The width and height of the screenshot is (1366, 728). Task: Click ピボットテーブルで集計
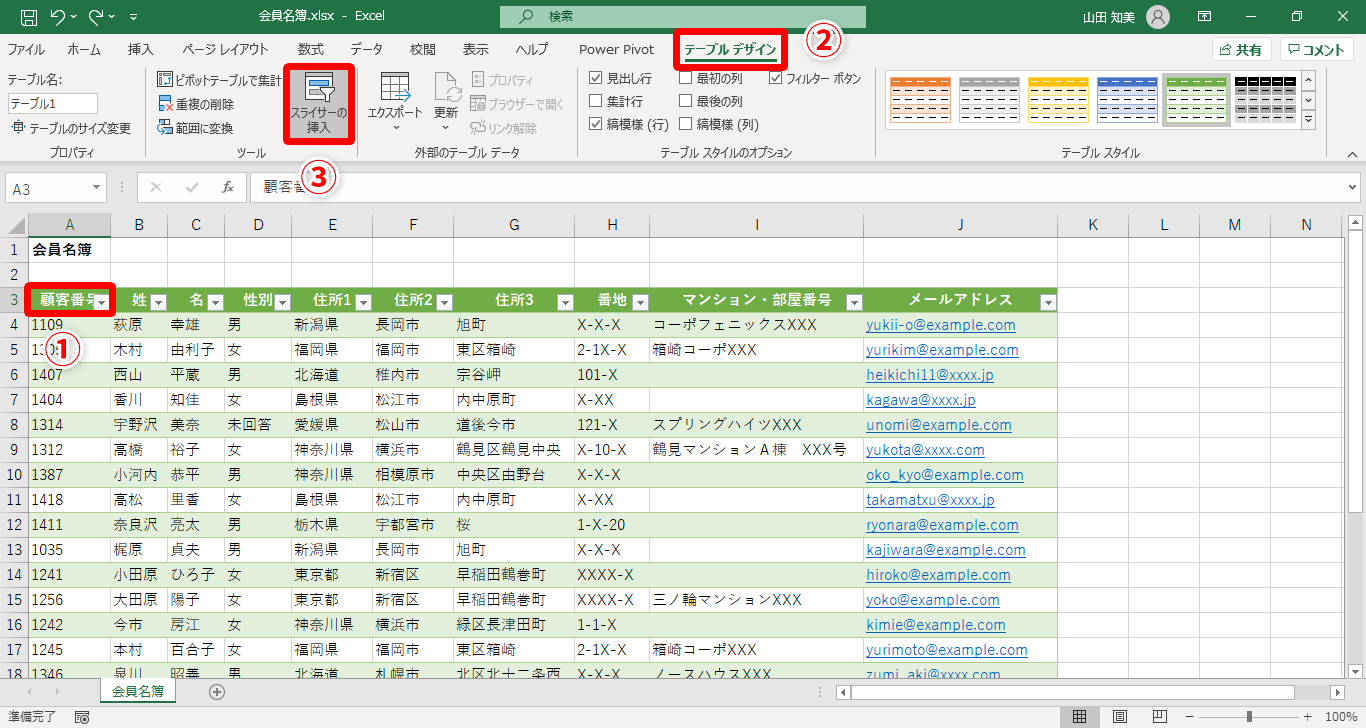[x=220, y=79]
